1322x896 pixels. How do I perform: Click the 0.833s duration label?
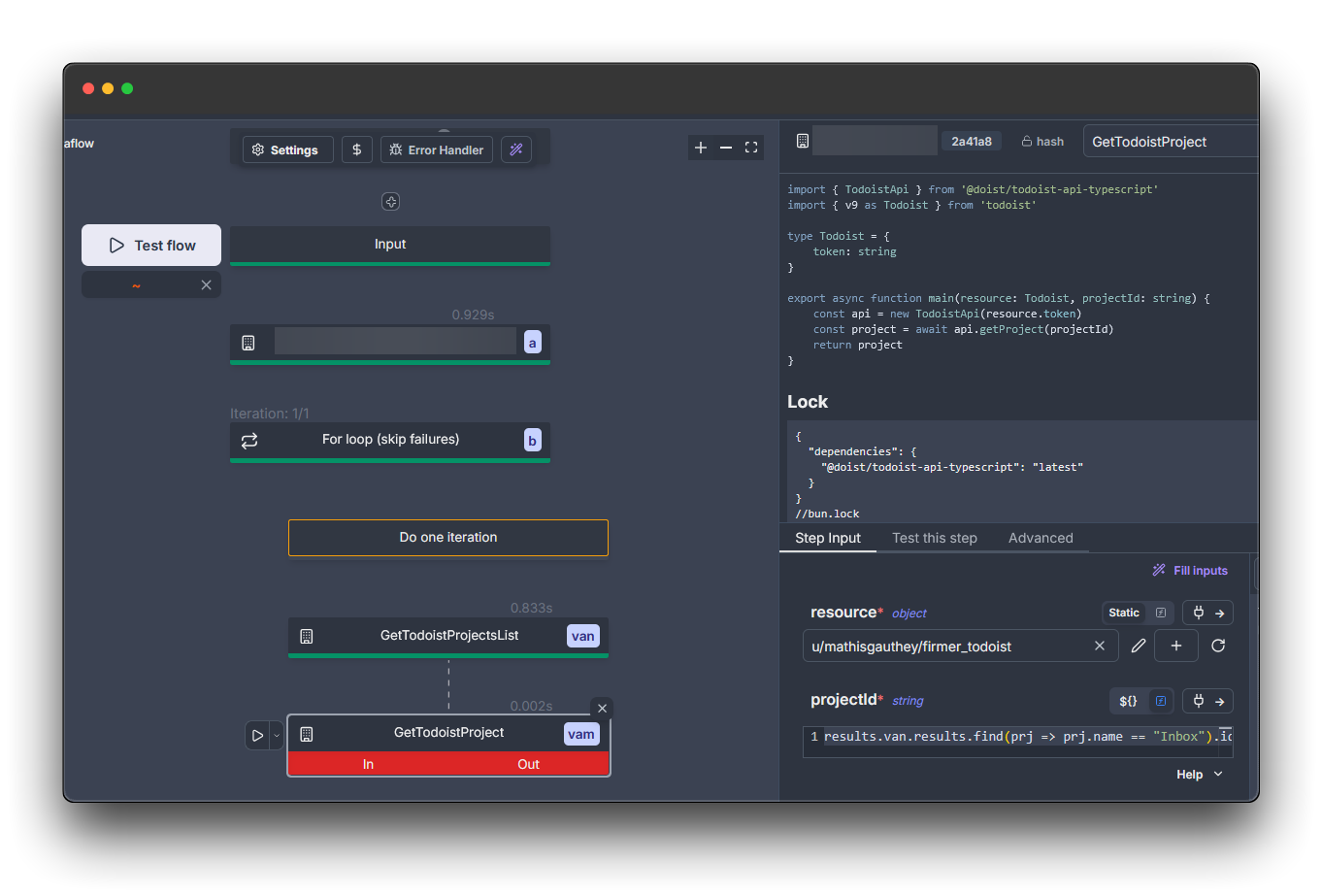[x=531, y=608]
